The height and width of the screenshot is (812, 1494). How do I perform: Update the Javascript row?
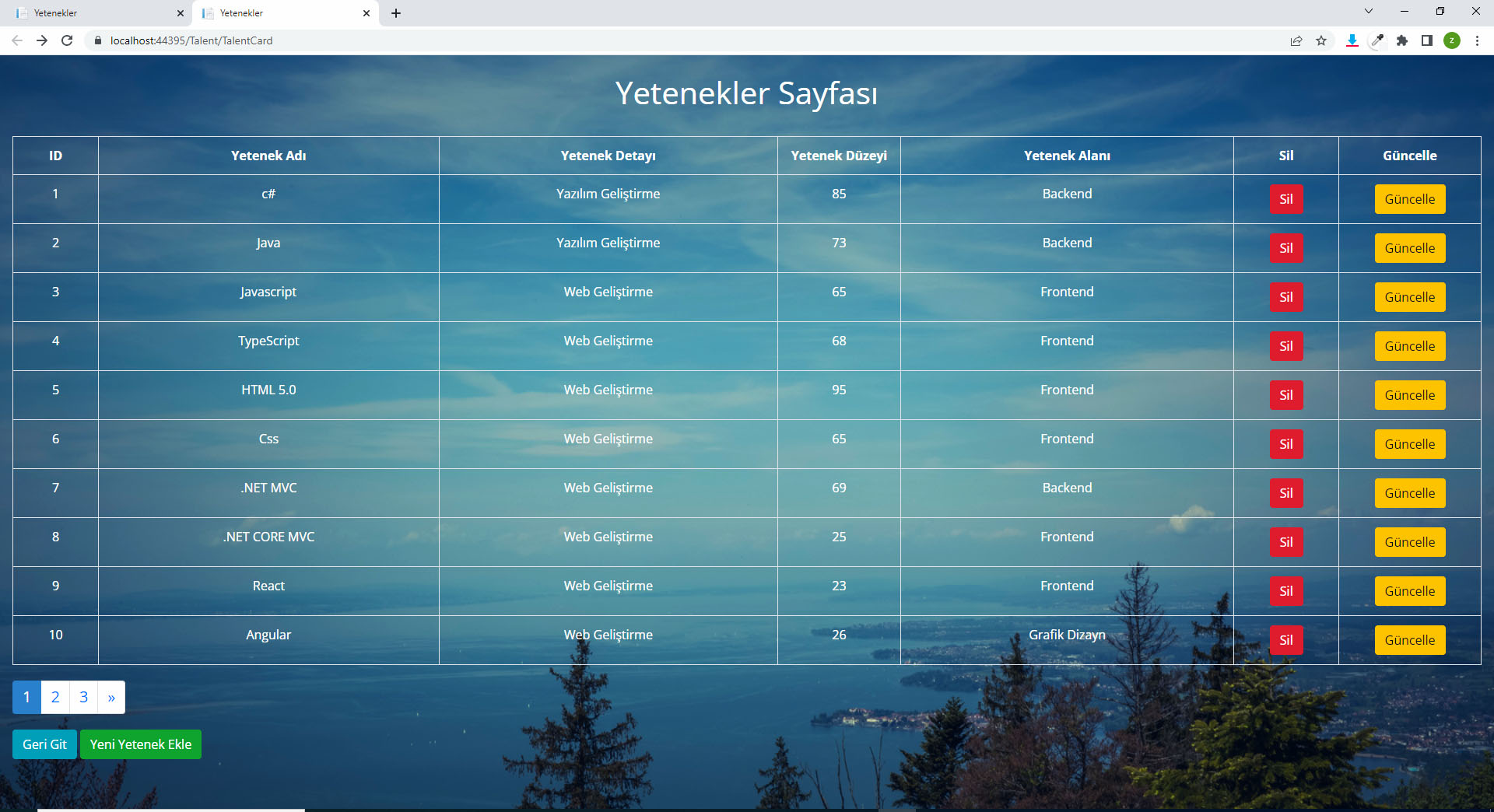[1410, 297]
